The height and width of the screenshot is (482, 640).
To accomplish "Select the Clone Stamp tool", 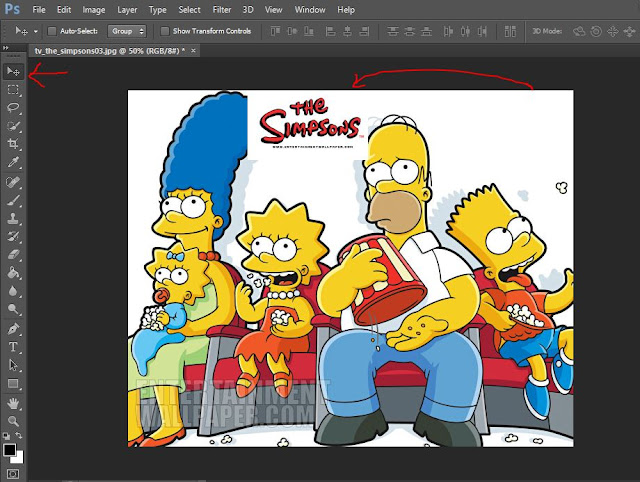I will pos(13,218).
